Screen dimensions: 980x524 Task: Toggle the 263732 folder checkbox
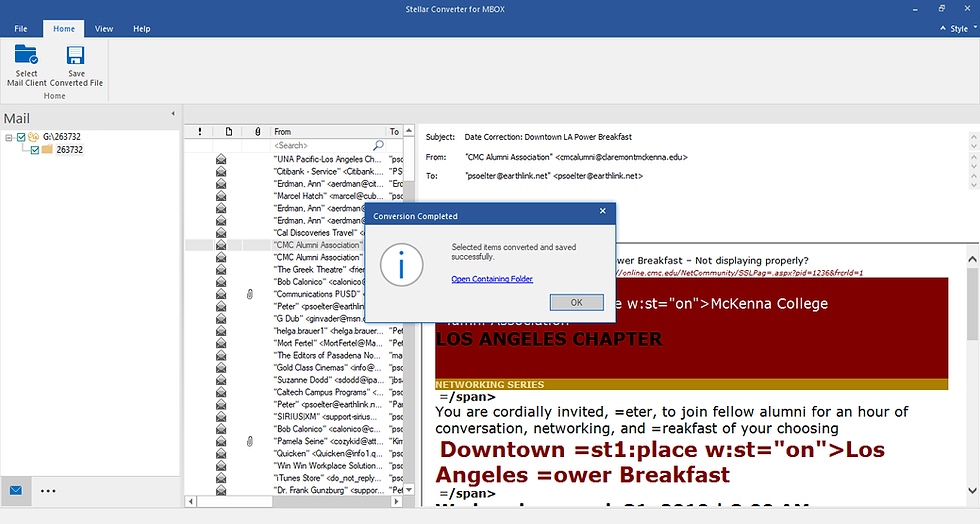pyautogui.click(x=35, y=150)
